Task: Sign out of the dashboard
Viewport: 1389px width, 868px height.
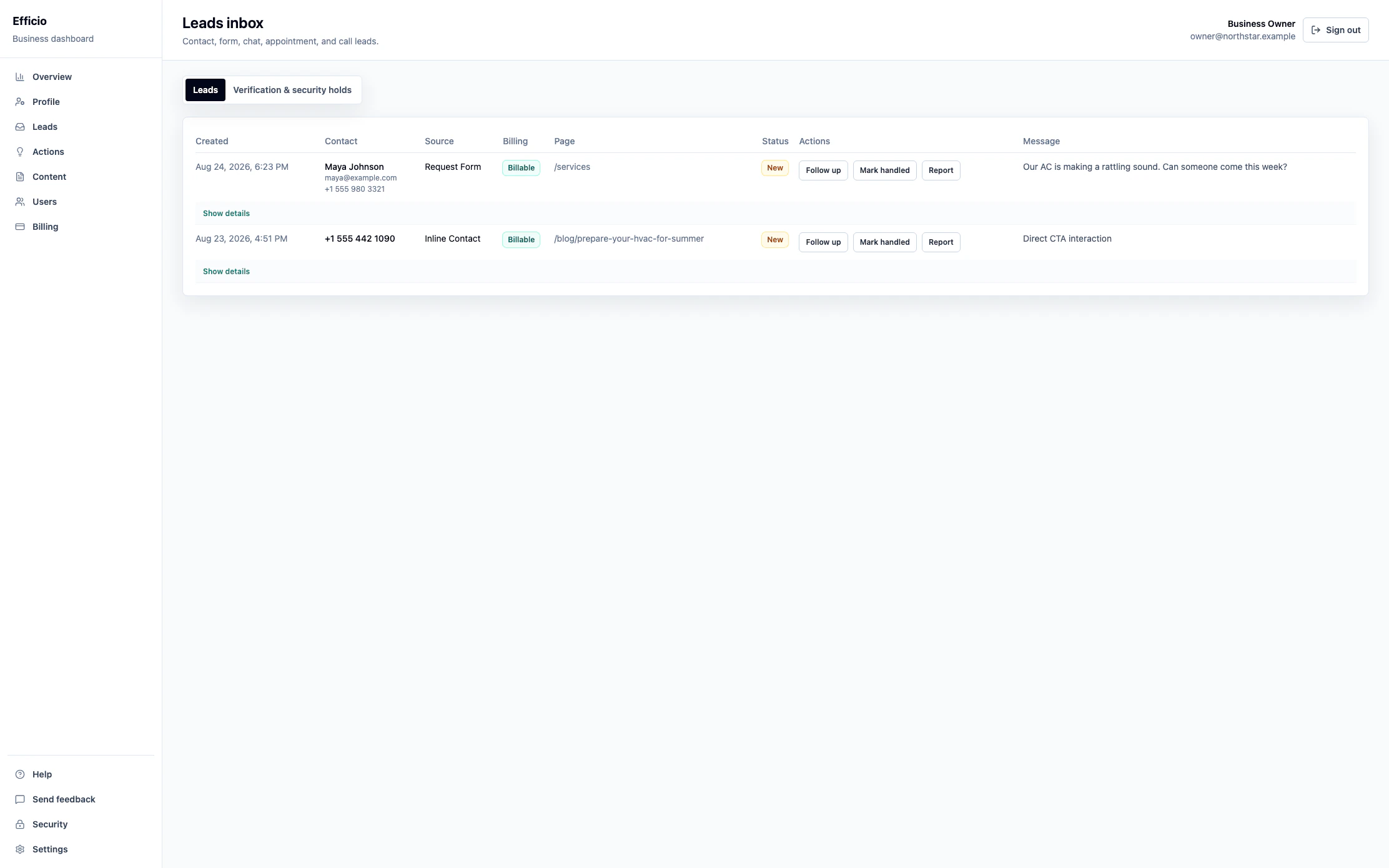Action: 1336,30
